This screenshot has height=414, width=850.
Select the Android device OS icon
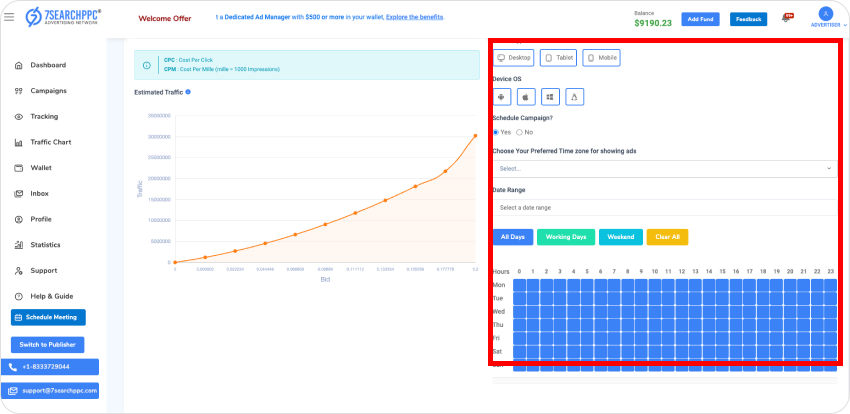[x=502, y=97]
